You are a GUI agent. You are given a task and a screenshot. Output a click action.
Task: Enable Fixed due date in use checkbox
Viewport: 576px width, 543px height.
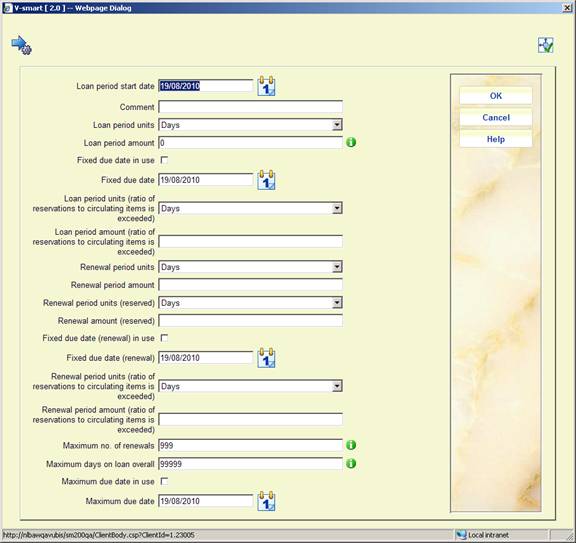[x=165, y=160]
